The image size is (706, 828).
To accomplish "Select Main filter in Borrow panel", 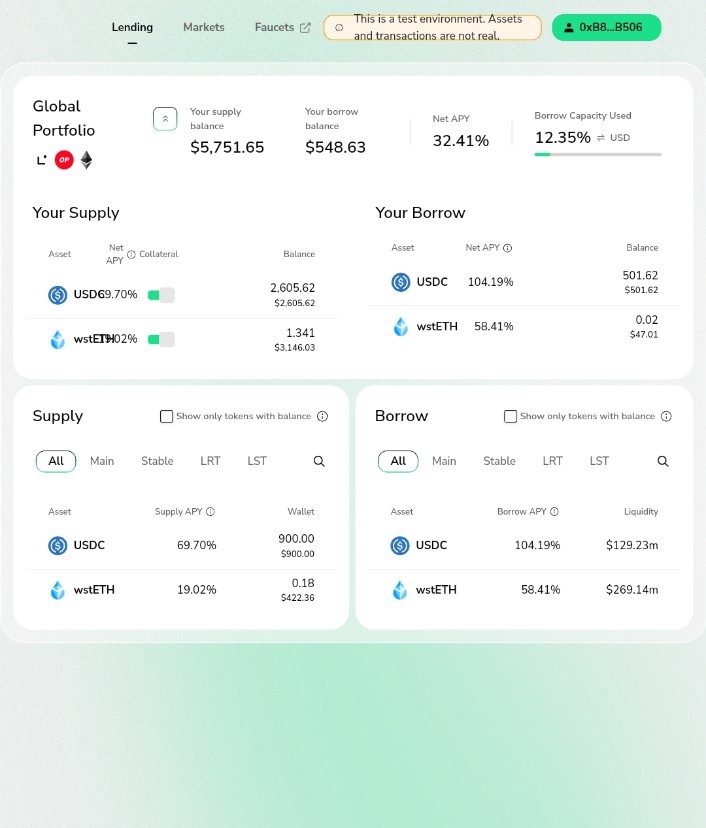I will point(444,461).
